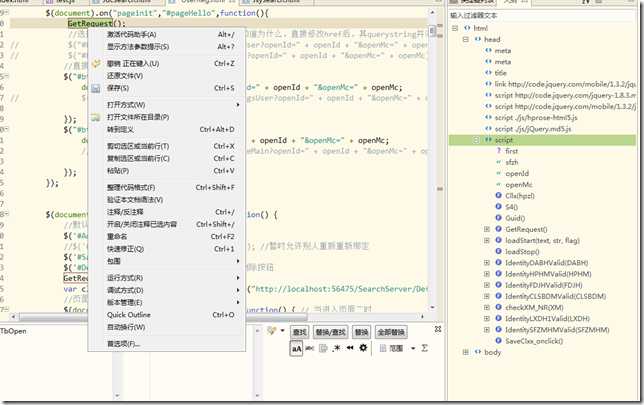Click the folder icon beside 打开文件所在目录
The image size is (644, 405).
pos(95,117)
